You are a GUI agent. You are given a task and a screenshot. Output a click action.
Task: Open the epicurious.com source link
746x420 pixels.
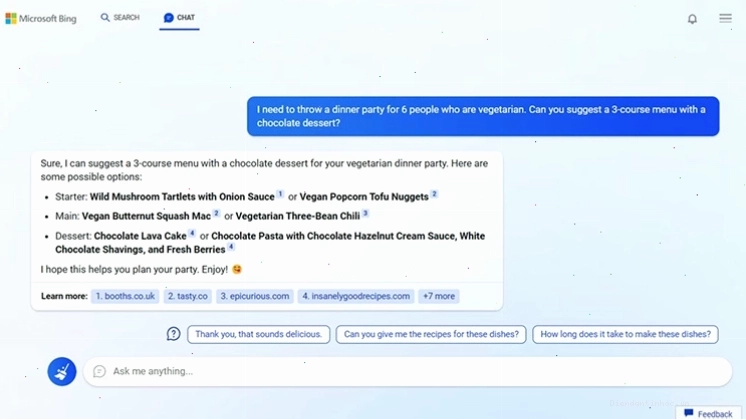(255, 296)
